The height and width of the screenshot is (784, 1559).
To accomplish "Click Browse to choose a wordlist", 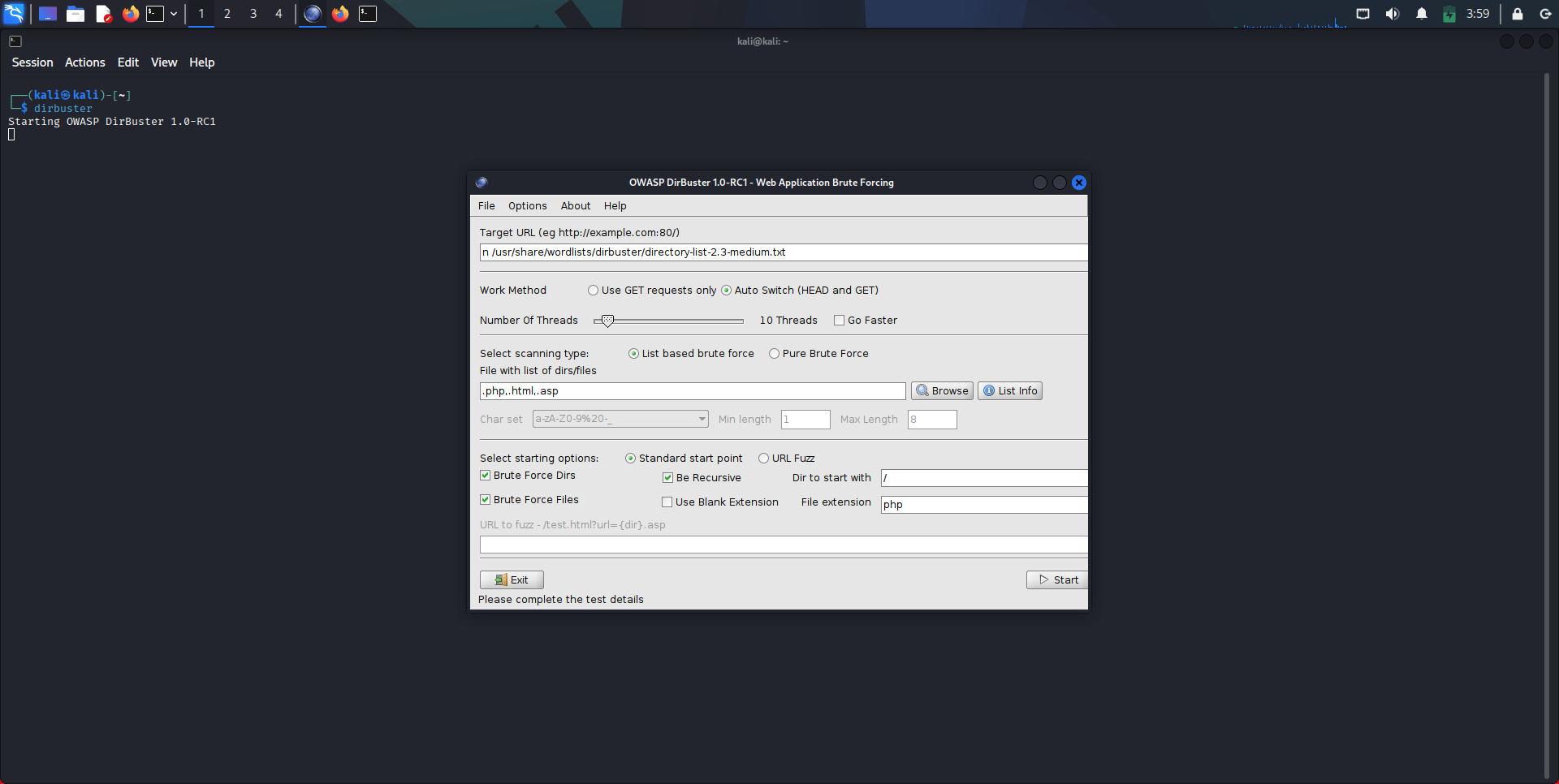I will pyautogui.click(x=942, y=391).
